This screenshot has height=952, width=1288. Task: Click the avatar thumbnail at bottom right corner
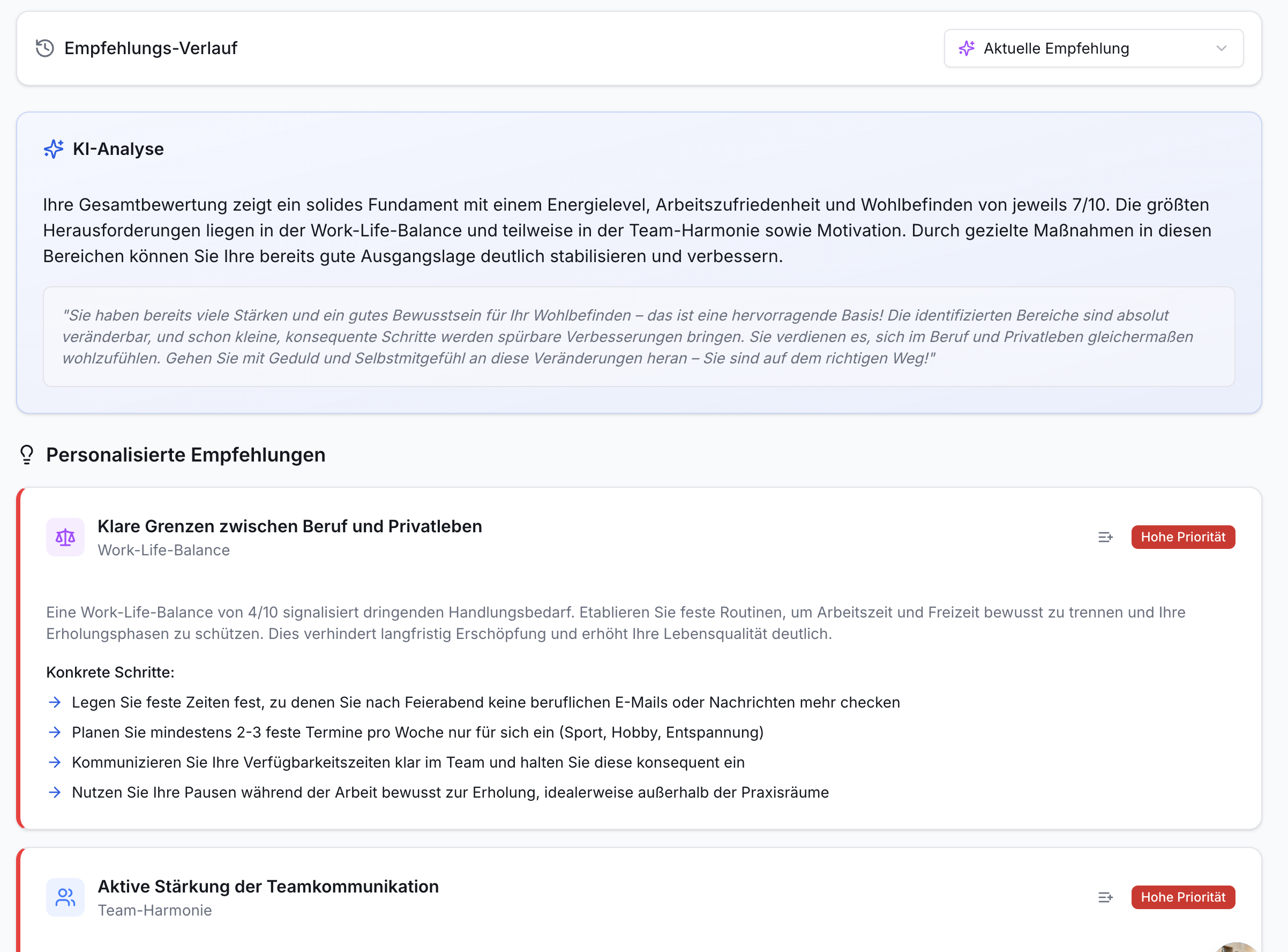1237,946
